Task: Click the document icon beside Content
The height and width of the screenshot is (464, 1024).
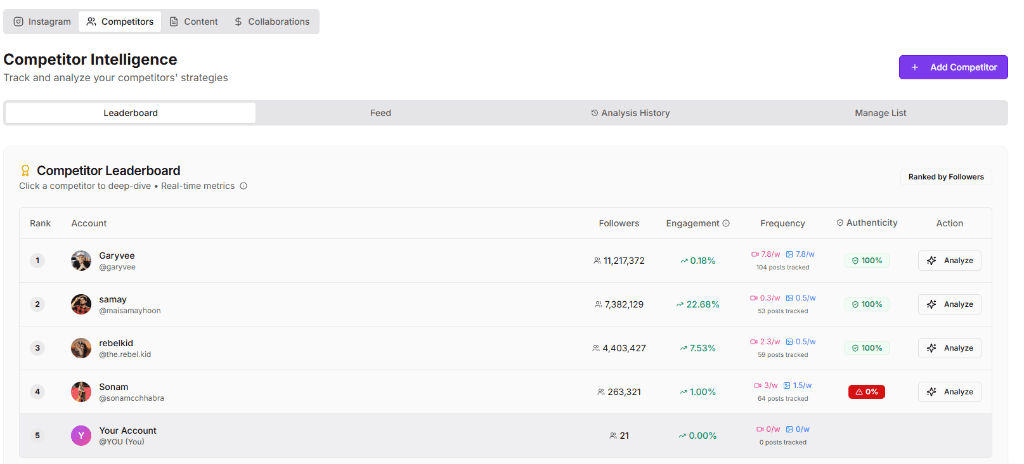Action: [x=174, y=22]
